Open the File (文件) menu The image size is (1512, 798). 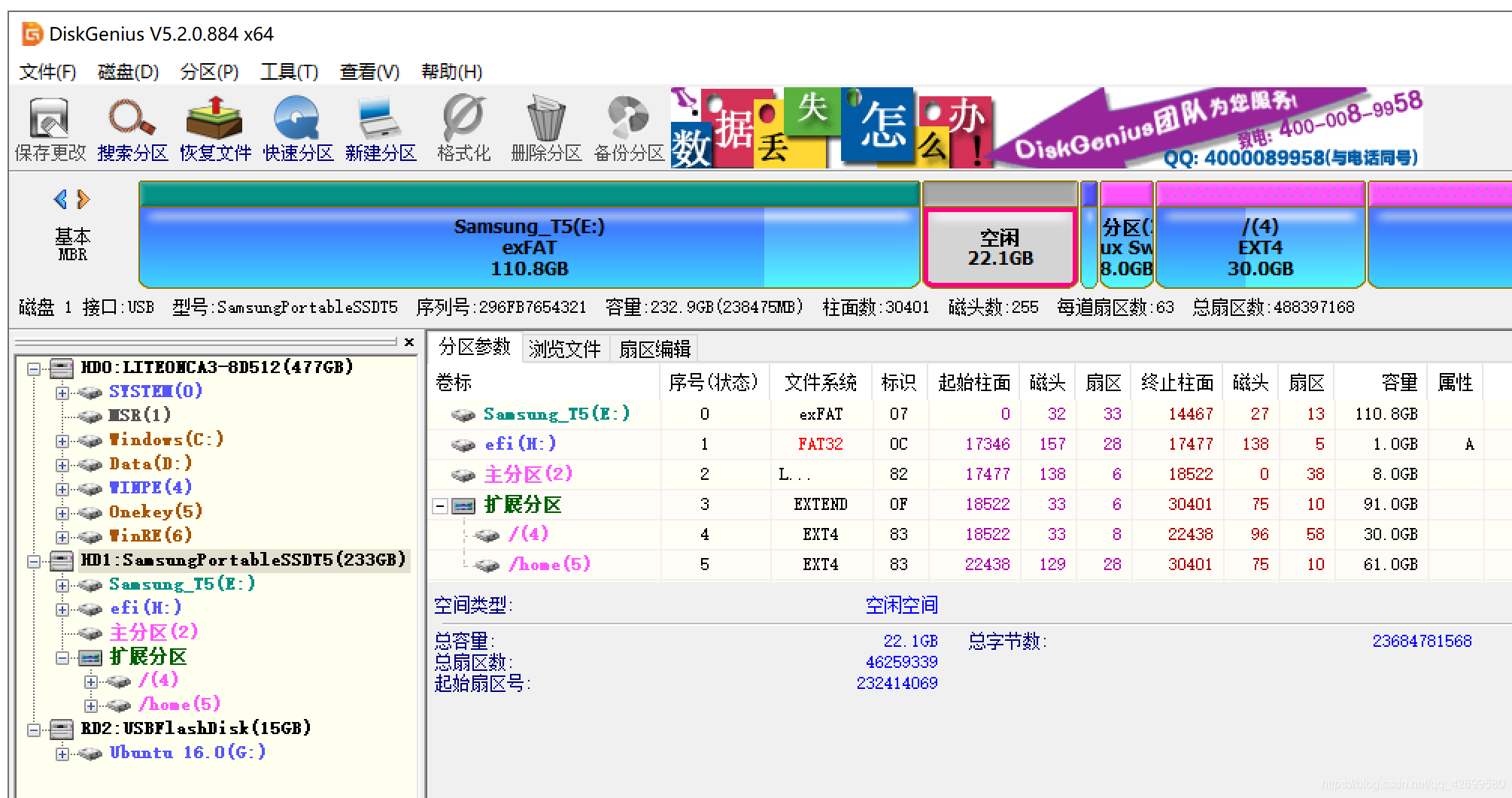pos(47,72)
